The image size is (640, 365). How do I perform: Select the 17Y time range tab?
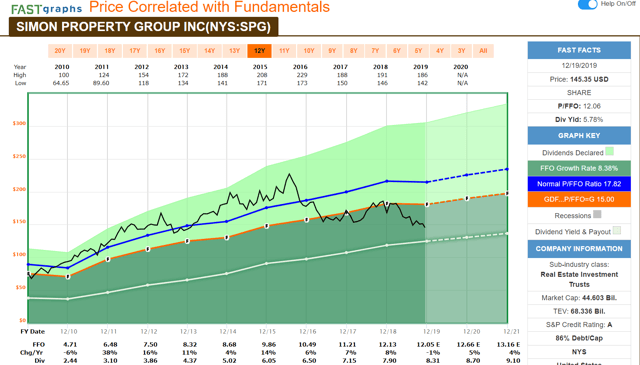(x=135, y=51)
